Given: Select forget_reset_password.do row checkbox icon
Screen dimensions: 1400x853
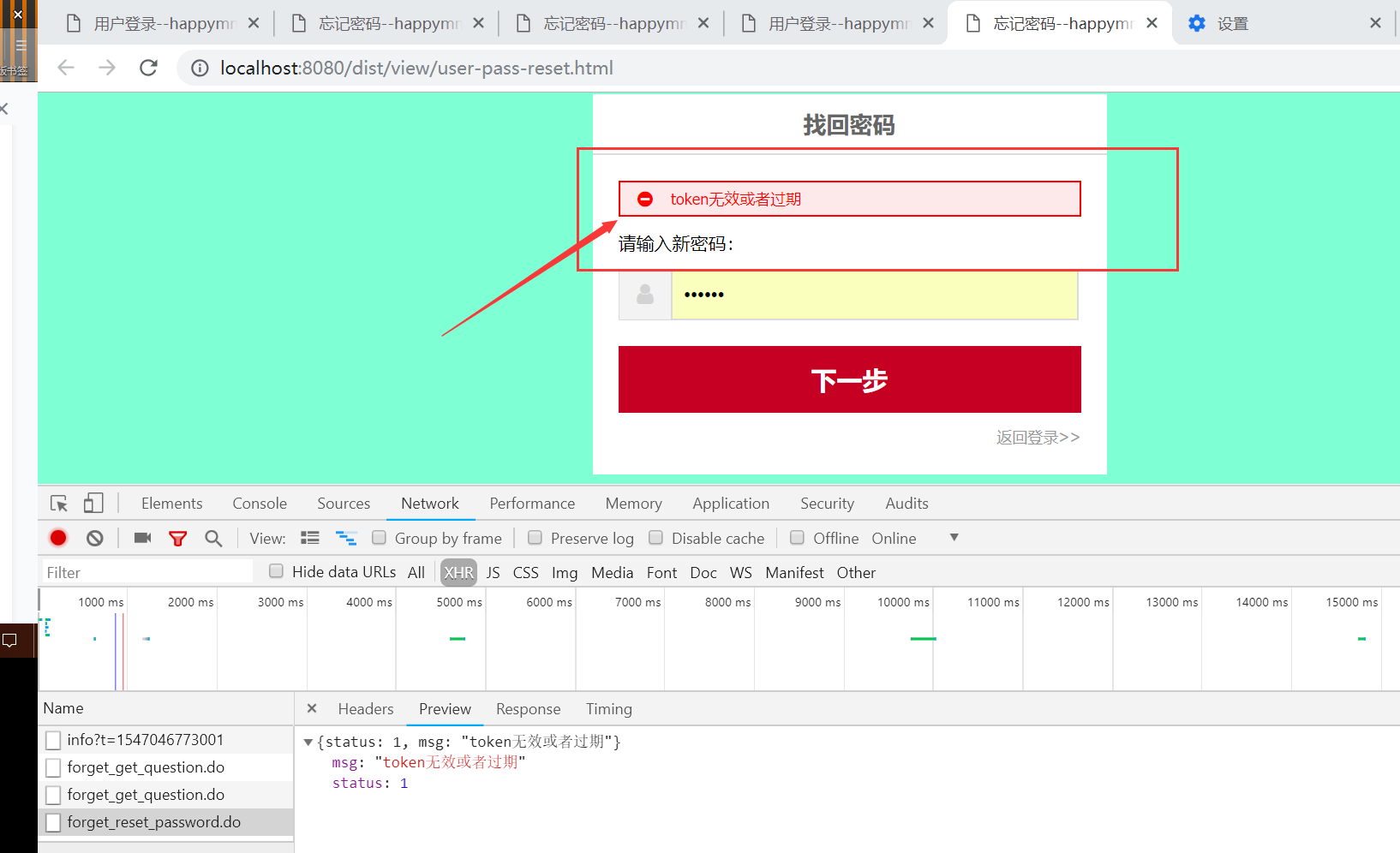Looking at the screenshot, I should (x=53, y=822).
